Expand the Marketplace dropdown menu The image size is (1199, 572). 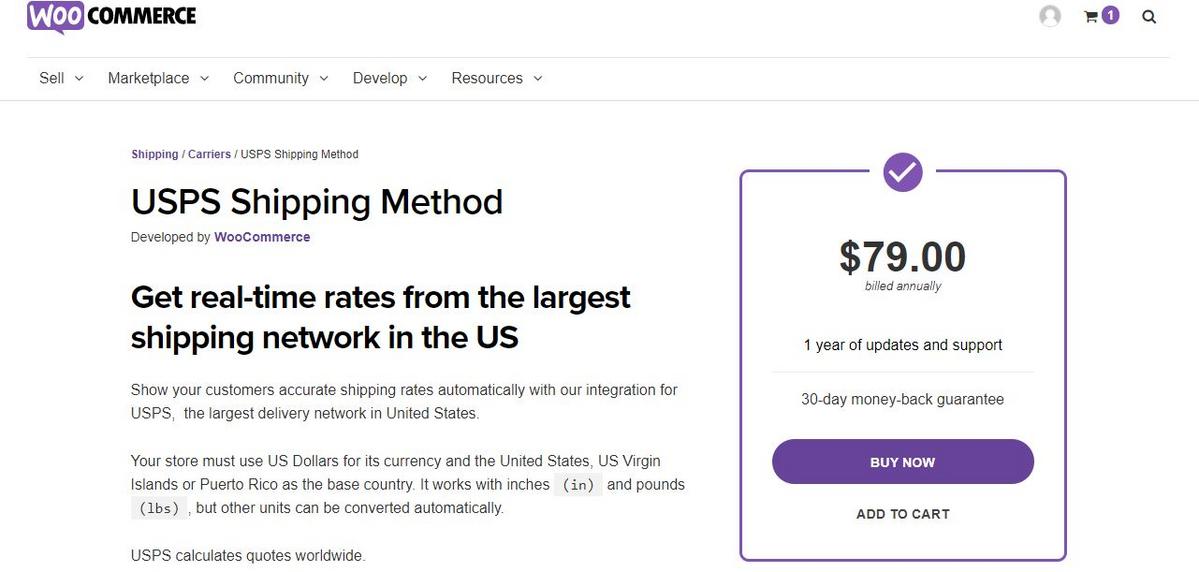(158, 78)
